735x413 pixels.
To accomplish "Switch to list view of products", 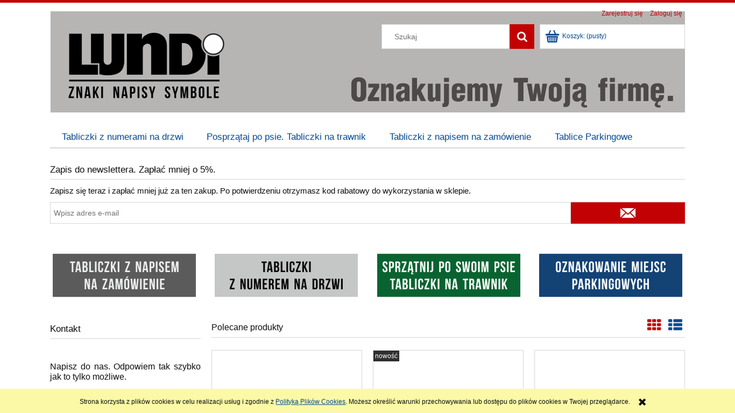I will point(675,325).
